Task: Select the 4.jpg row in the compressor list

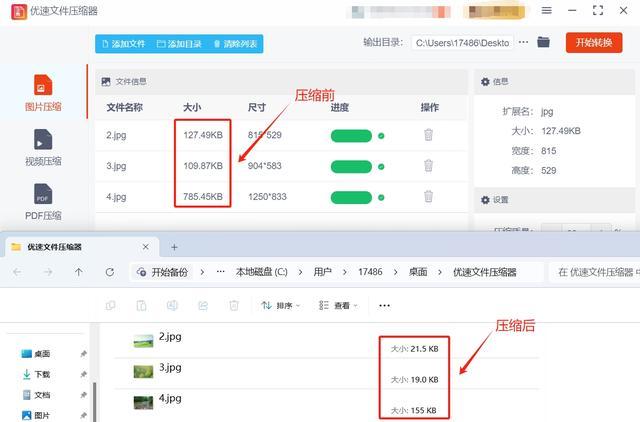Action: 281,197
